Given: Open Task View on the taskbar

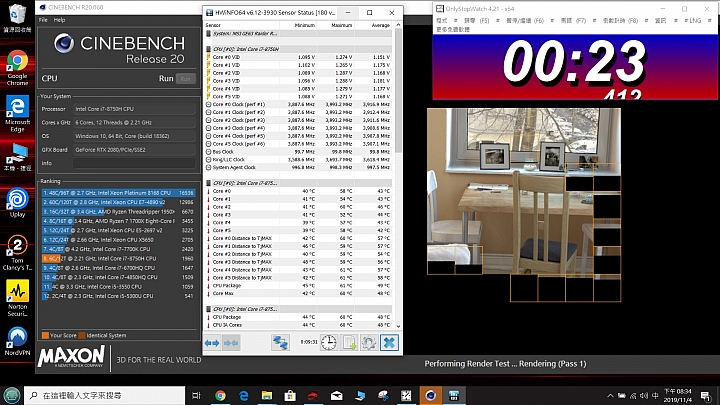Looking at the screenshot, I should click(x=196, y=395).
